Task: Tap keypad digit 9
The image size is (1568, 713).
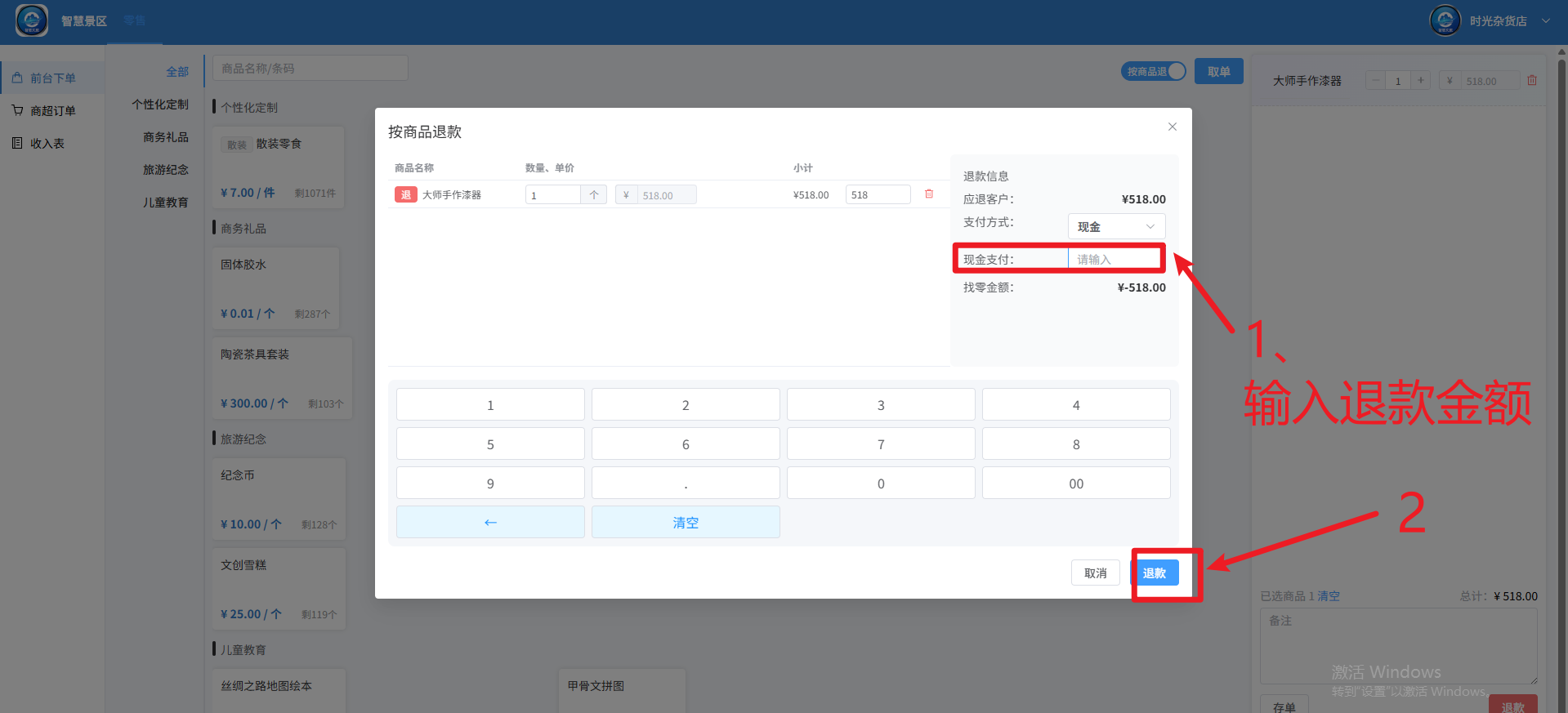Action: tap(490, 483)
